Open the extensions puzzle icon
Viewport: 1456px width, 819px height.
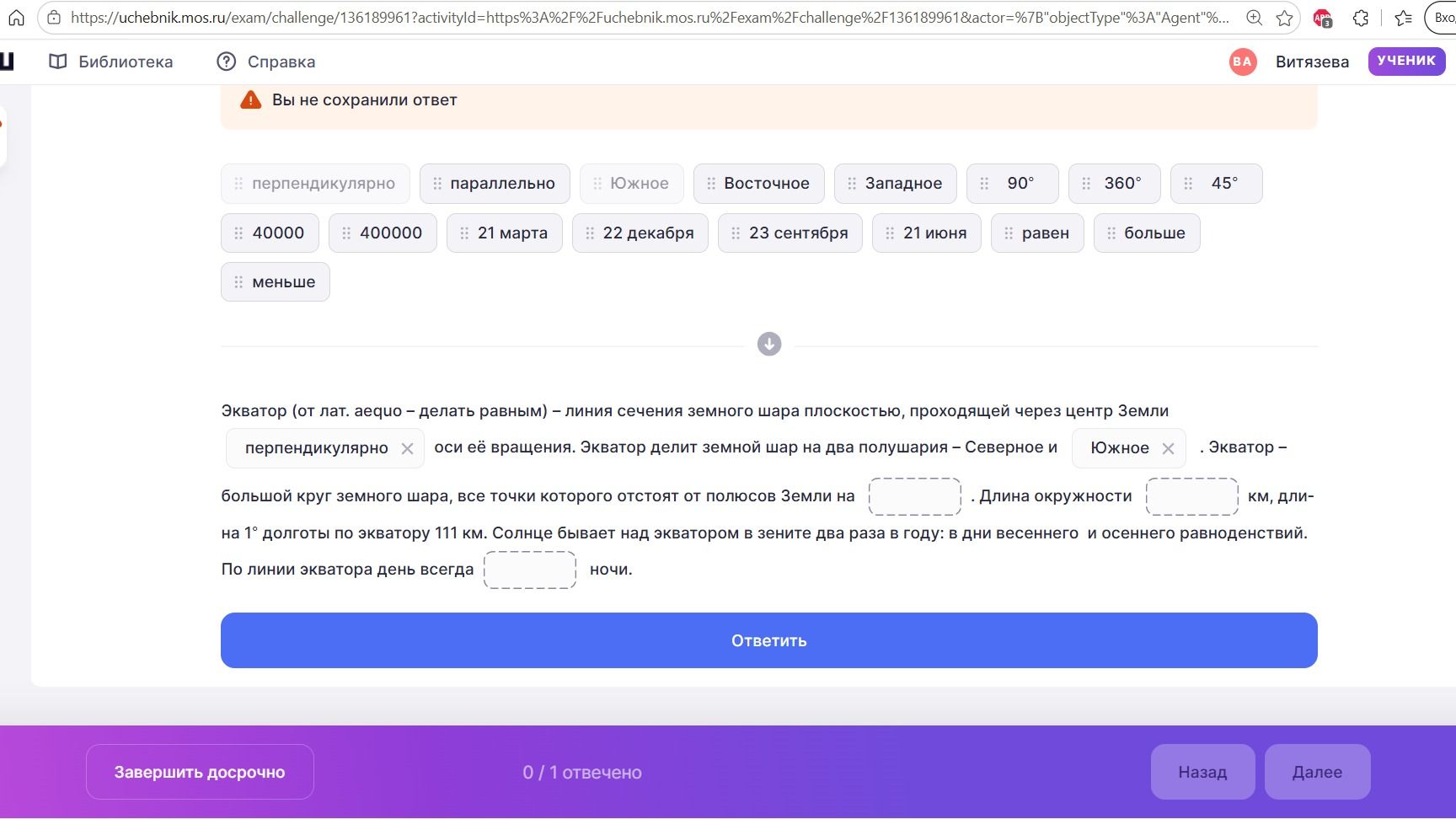(1361, 18)
